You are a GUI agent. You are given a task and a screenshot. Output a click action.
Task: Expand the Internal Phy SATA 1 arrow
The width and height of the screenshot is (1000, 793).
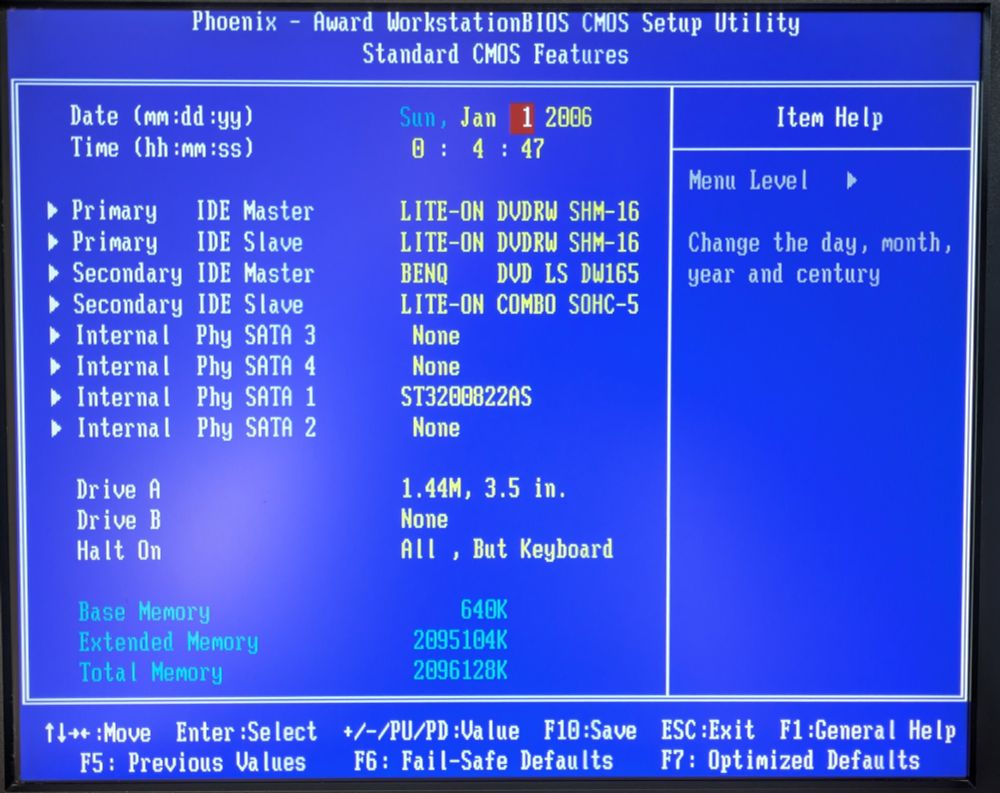(56, 397)
